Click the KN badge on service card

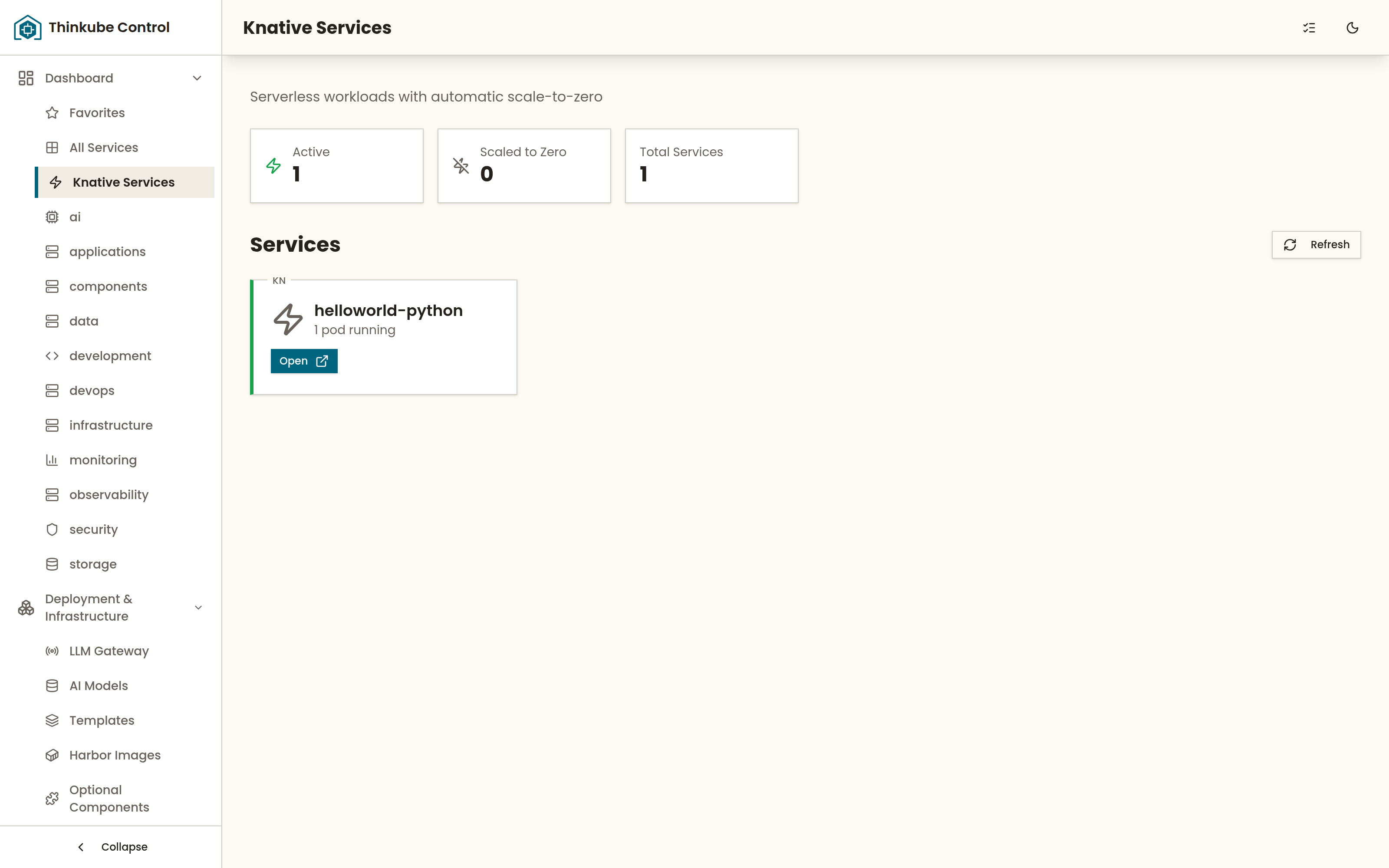point(279,281)
